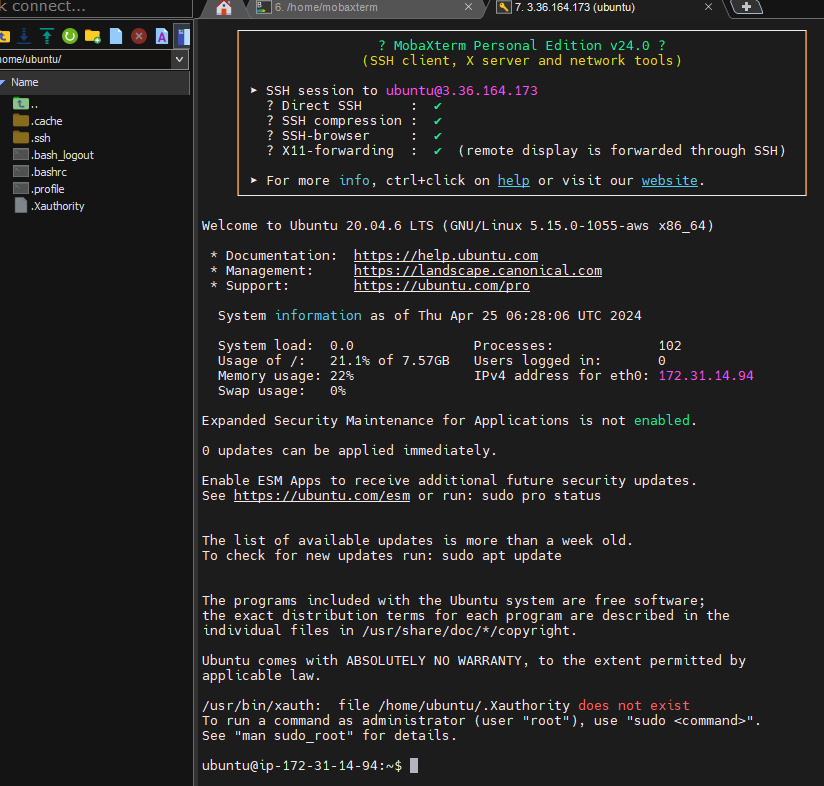The image size is (824, 786).
Task: Click the help link in MobaXterm banner
Action: pos(513,181)
